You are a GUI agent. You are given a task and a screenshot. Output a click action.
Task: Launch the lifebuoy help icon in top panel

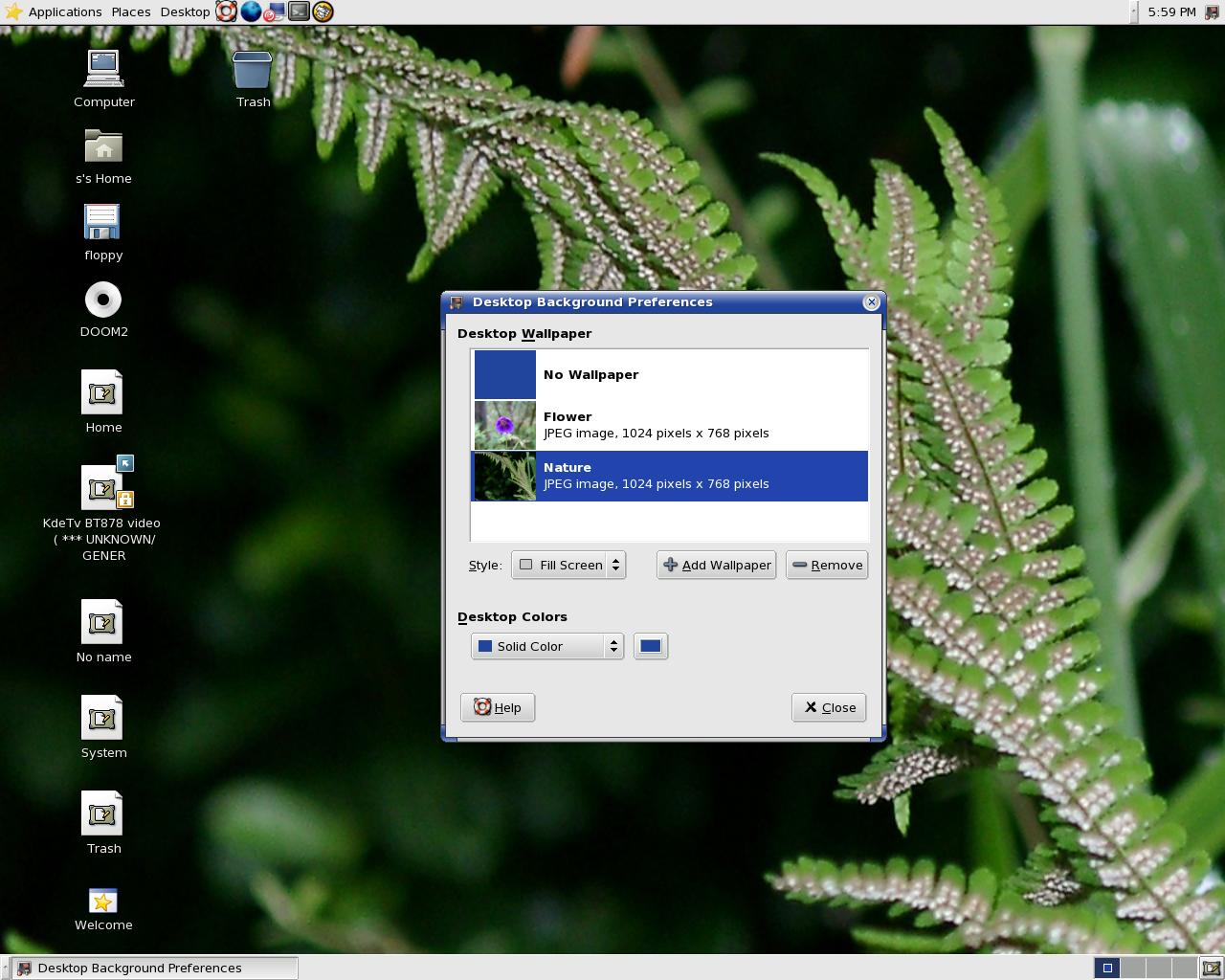coord(226,11)
